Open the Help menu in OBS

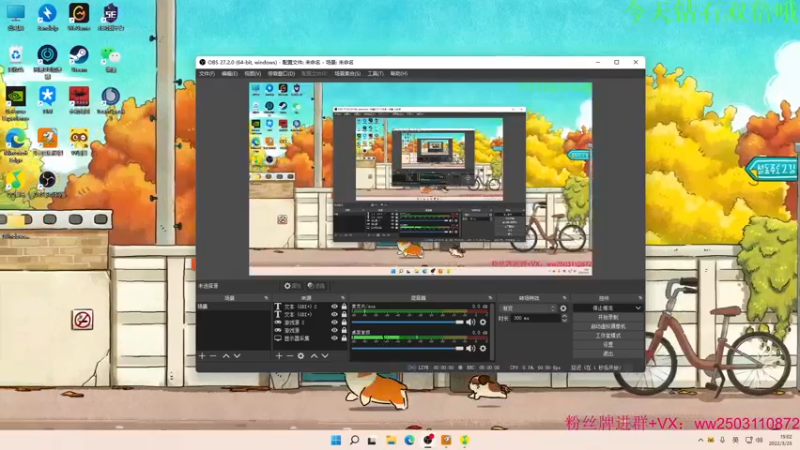click(398, 73)
